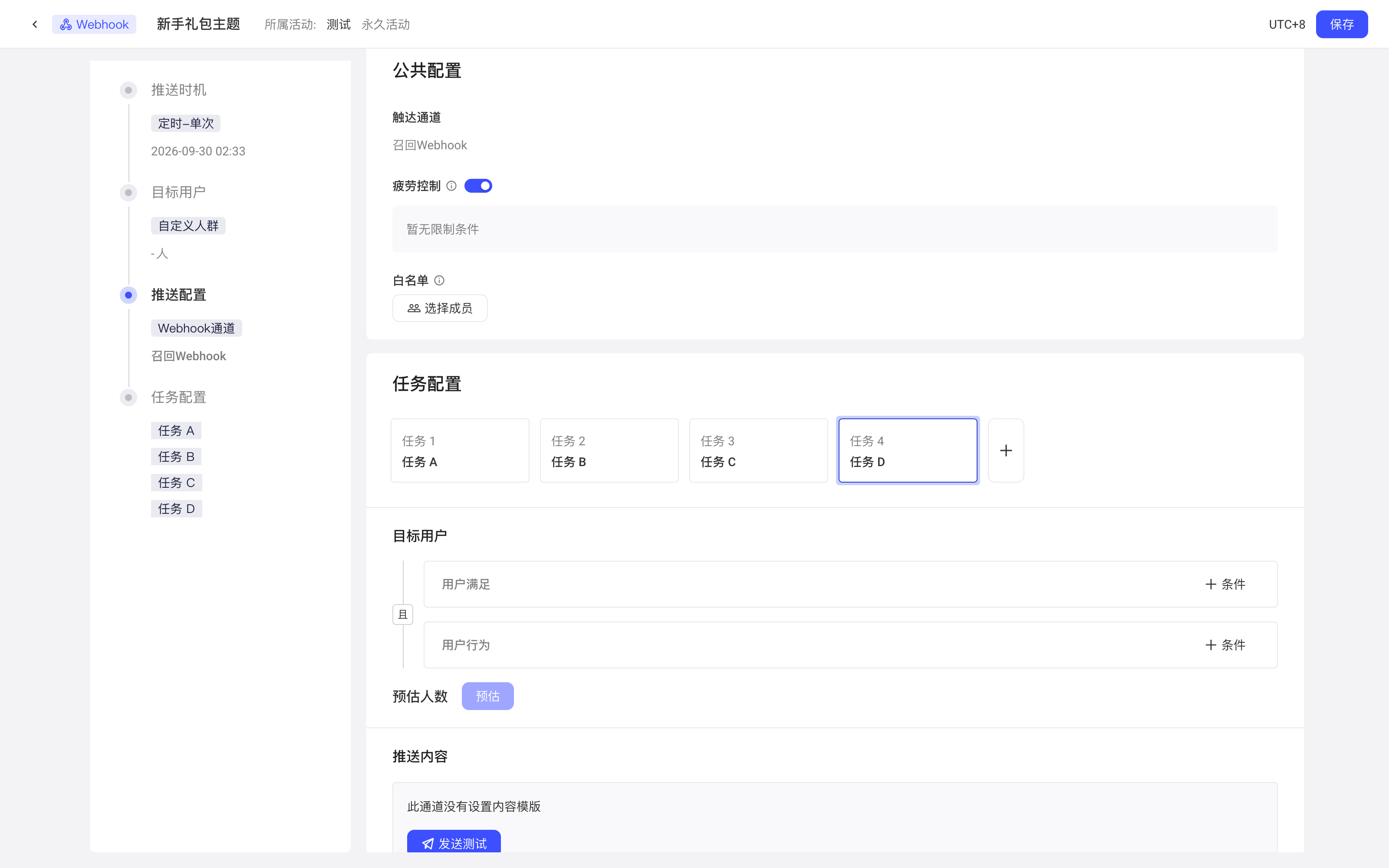The image size is (1389, 868).
Task: Click the 新手礼包主题 title
Action: pyautogui.click(x=198, y=24)
